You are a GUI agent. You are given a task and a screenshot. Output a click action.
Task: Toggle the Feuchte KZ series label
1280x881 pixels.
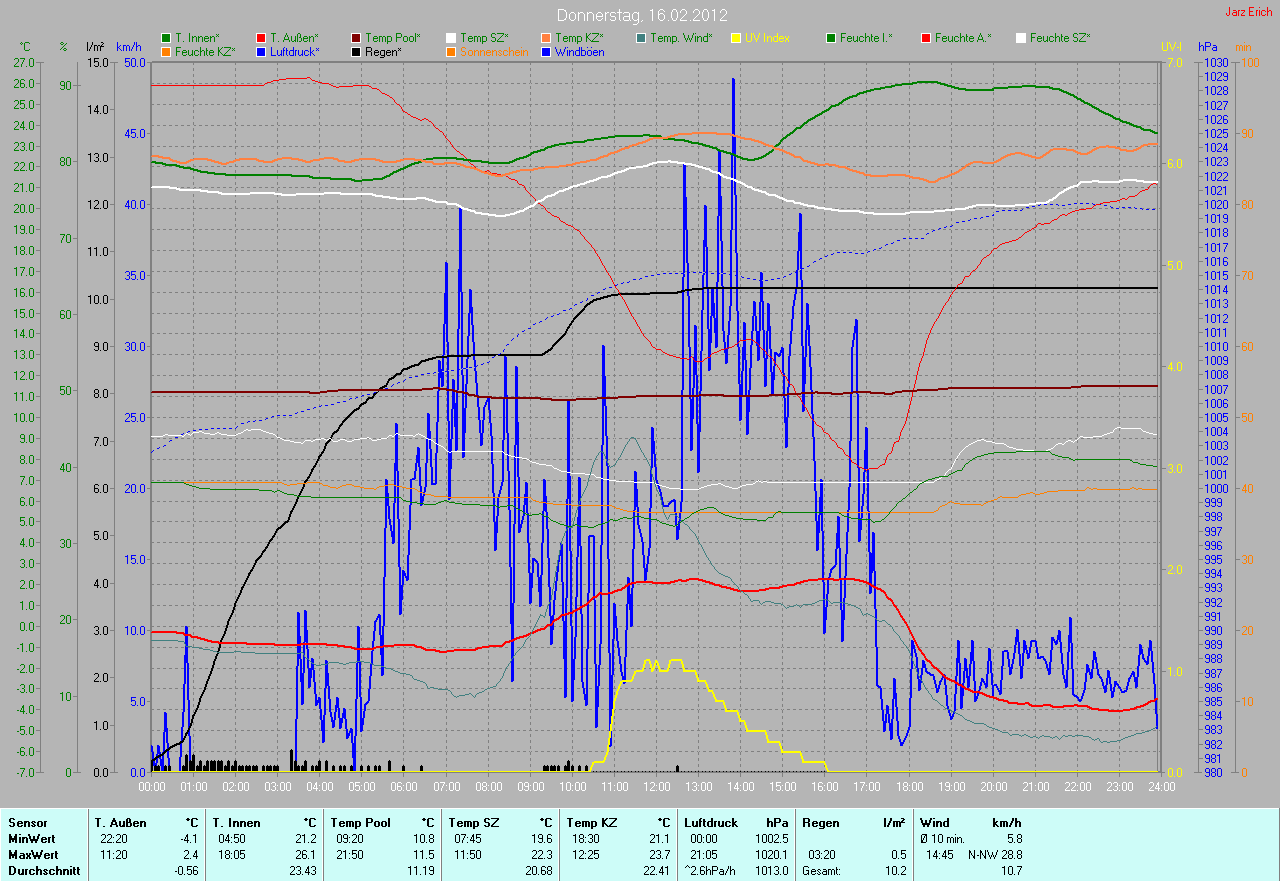205,51
